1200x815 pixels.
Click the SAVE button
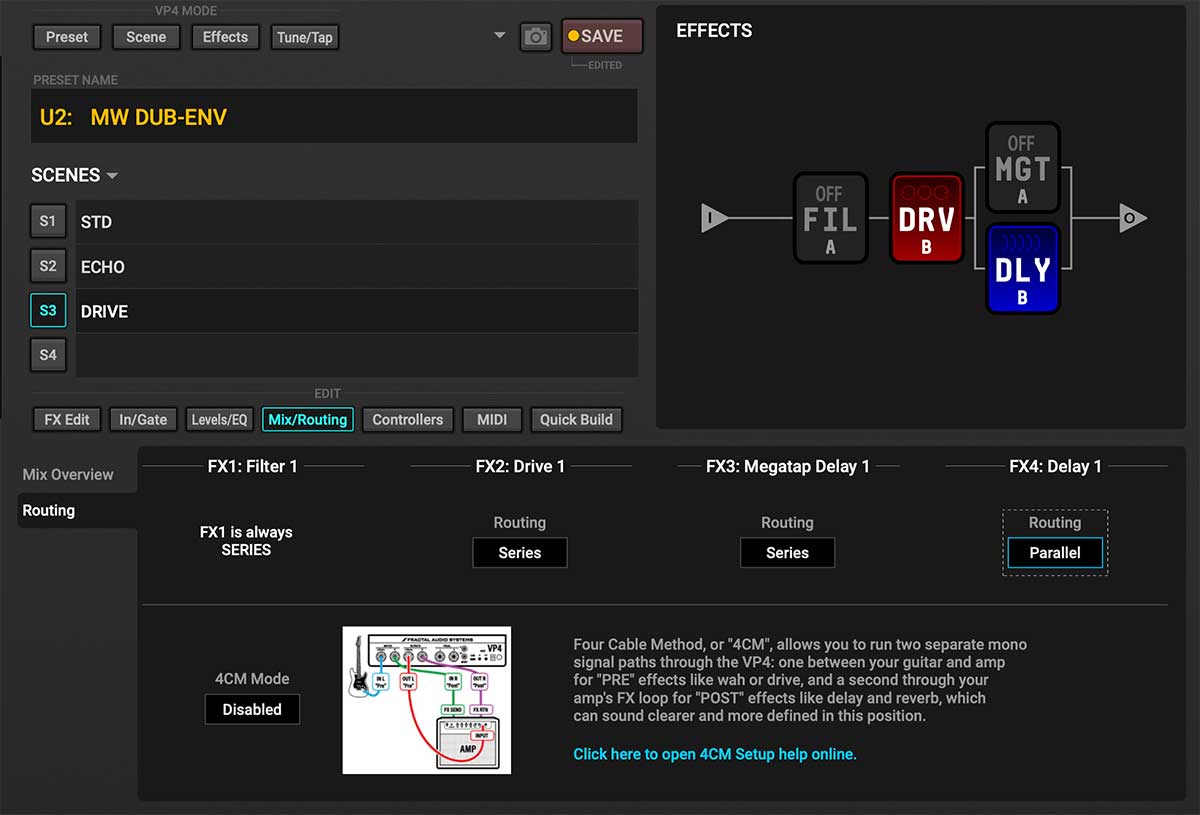[x=602, y=36]
